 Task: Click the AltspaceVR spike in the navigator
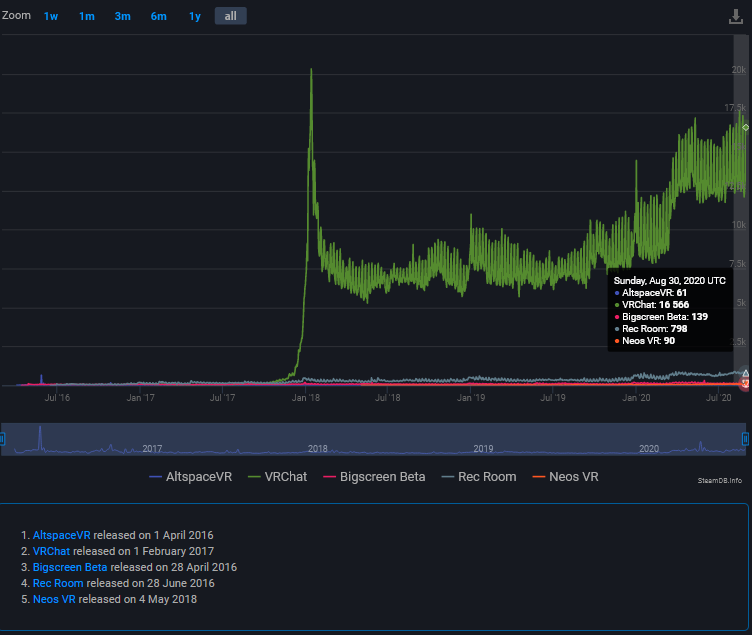(40, 436)
